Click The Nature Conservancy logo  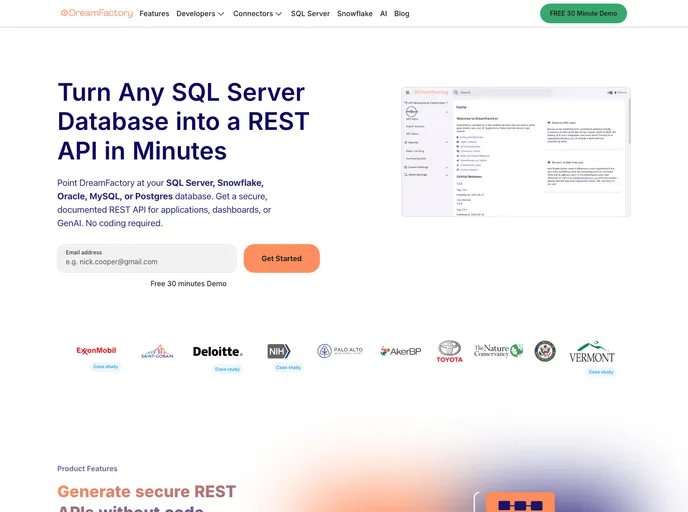[x=498, y=351]
